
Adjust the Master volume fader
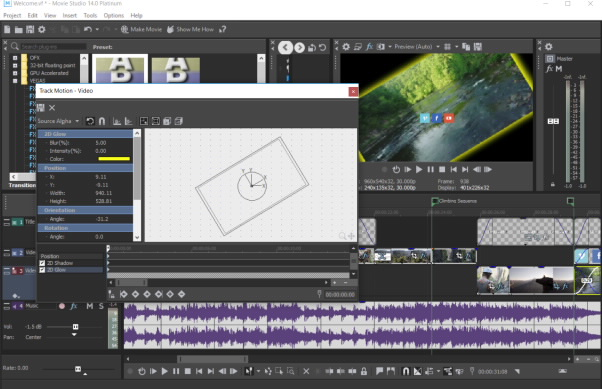click(553, 121)
